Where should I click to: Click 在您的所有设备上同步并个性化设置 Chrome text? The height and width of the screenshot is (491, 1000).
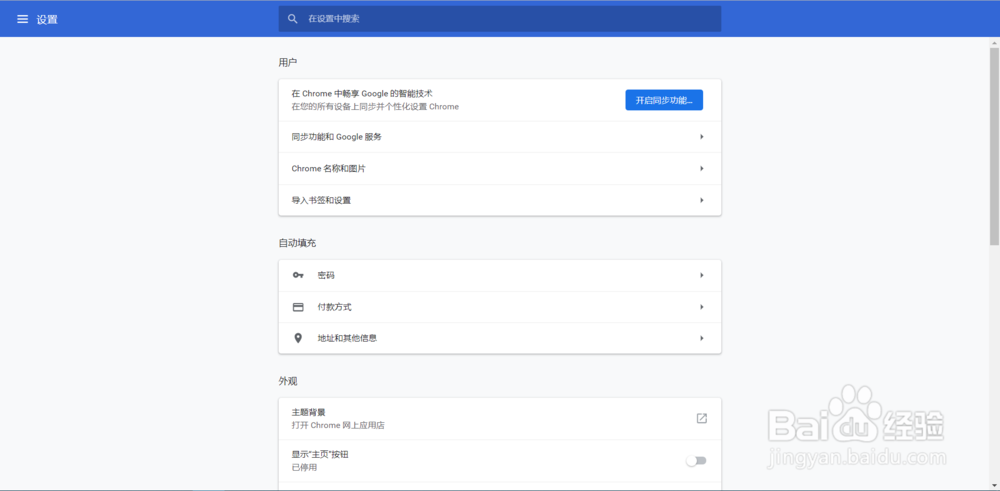coord(375,106)
